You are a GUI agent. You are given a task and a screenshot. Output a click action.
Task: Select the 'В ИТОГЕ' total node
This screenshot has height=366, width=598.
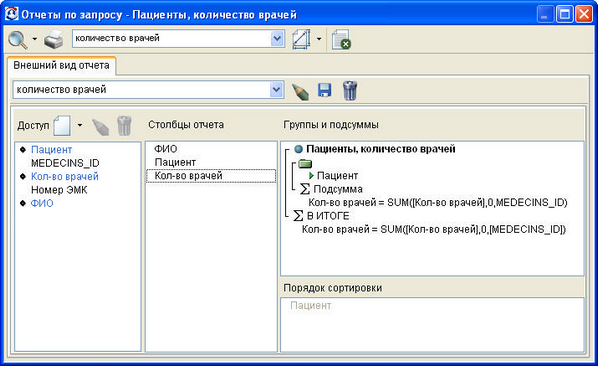point(328,216)
